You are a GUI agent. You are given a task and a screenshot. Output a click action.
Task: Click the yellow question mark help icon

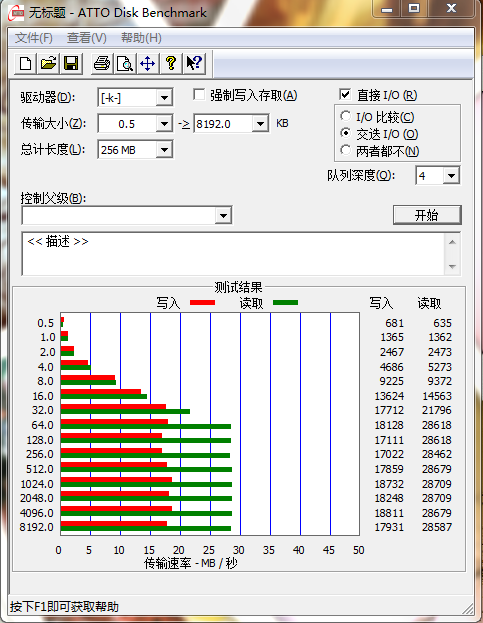click(x=171, y=64)
